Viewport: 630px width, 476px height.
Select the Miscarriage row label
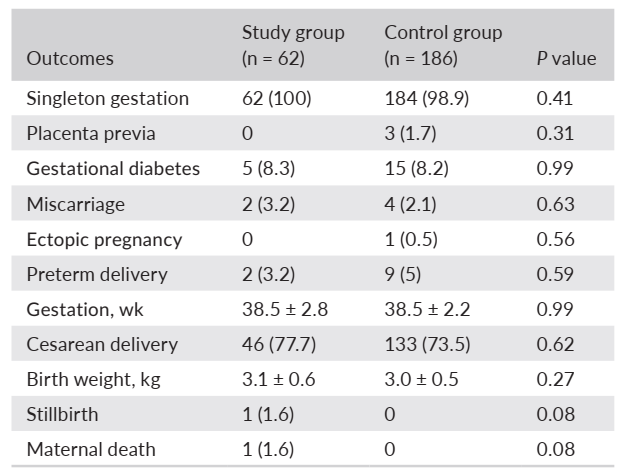click(x=76, y=204)
